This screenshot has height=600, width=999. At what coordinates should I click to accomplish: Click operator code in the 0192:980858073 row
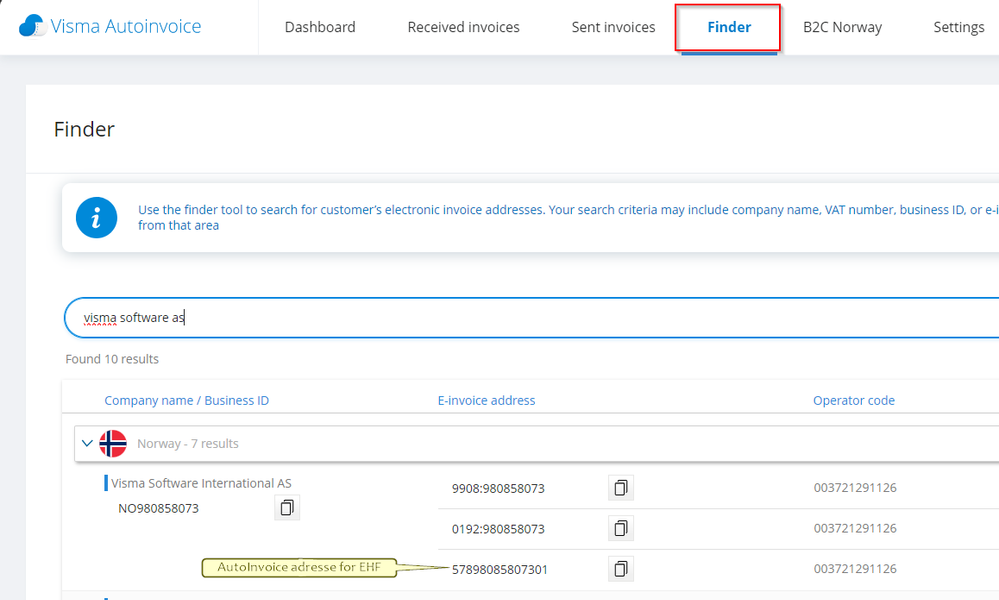click(855, 528)
